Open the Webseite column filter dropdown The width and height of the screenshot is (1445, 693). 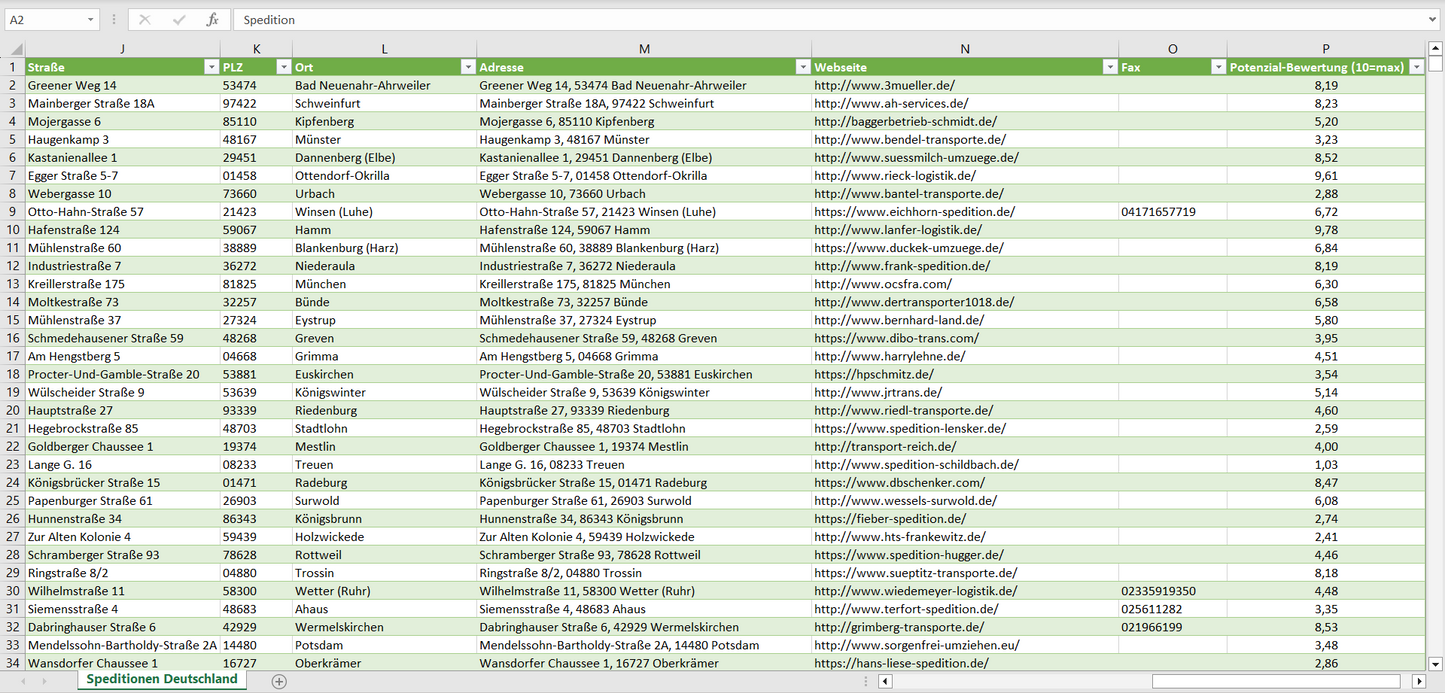pos(1108,67)
